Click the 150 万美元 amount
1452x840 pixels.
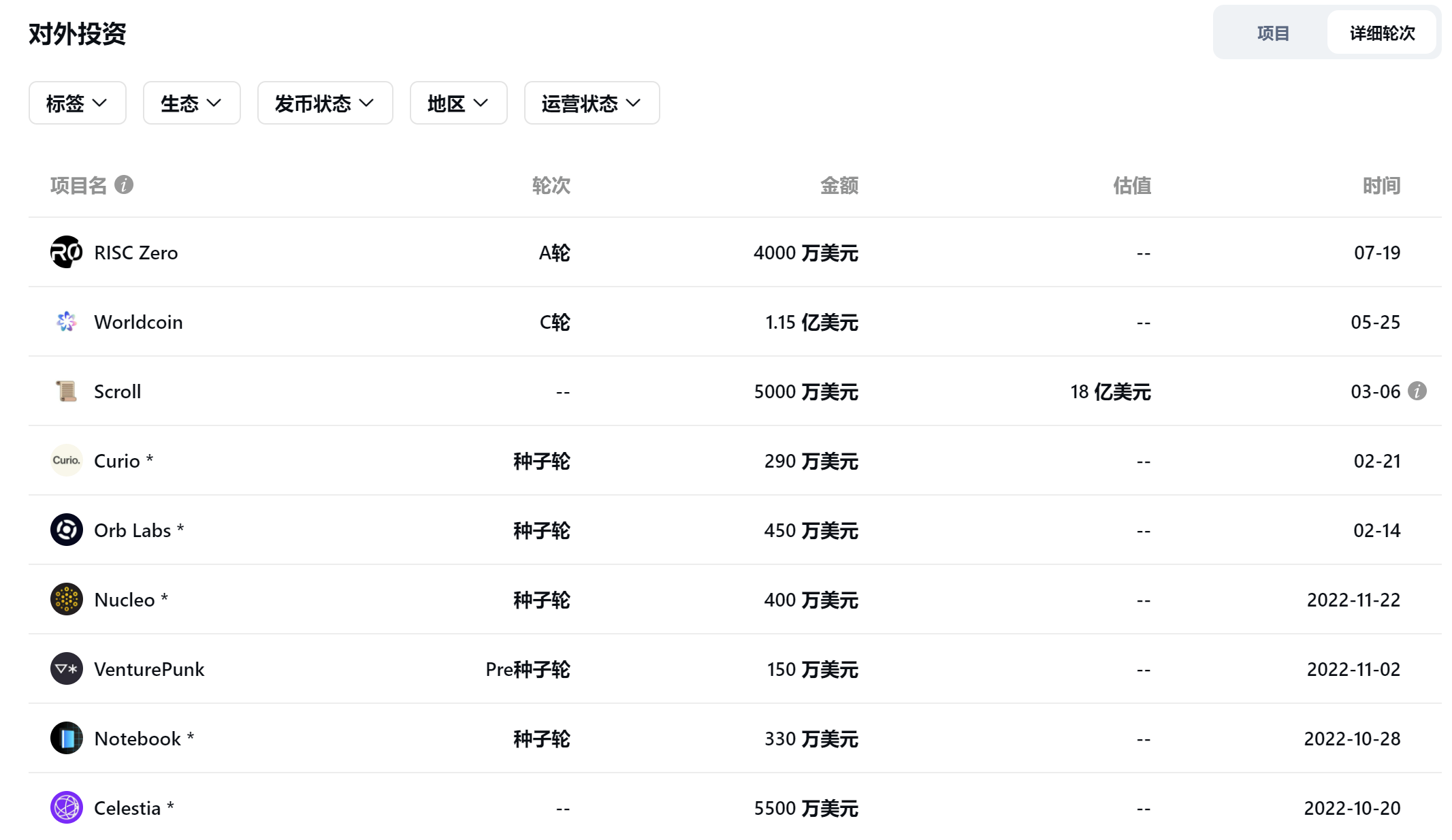(x=813, y=670)
